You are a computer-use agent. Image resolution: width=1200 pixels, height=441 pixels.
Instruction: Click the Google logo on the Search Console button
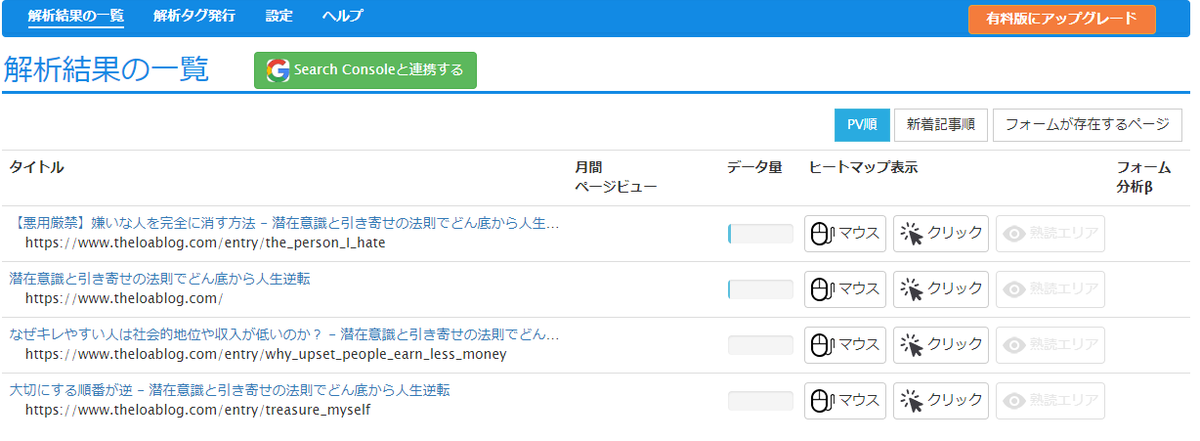[x=277, y=70]
